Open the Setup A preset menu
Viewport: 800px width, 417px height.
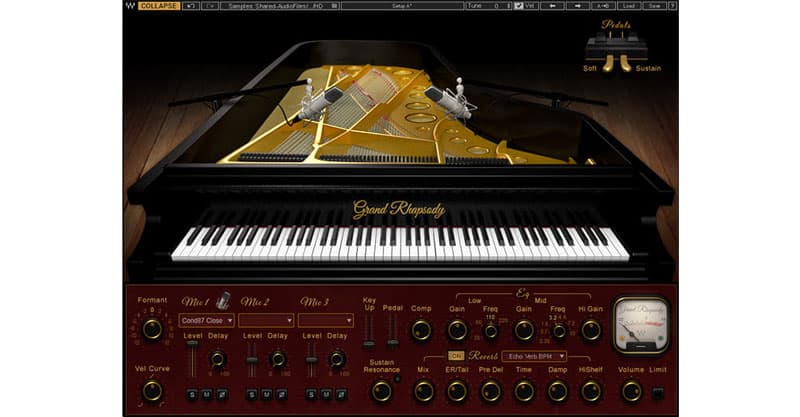pos(403,6)
